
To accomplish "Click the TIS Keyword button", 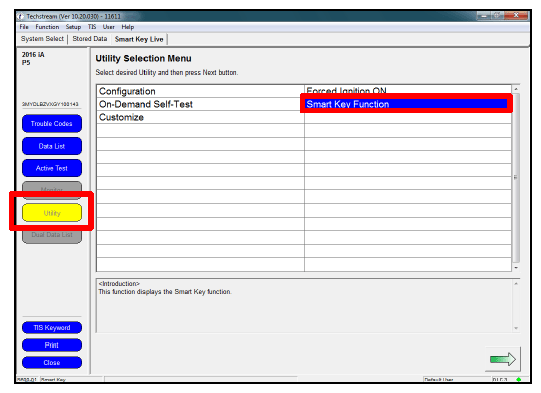I will point(52,327).
